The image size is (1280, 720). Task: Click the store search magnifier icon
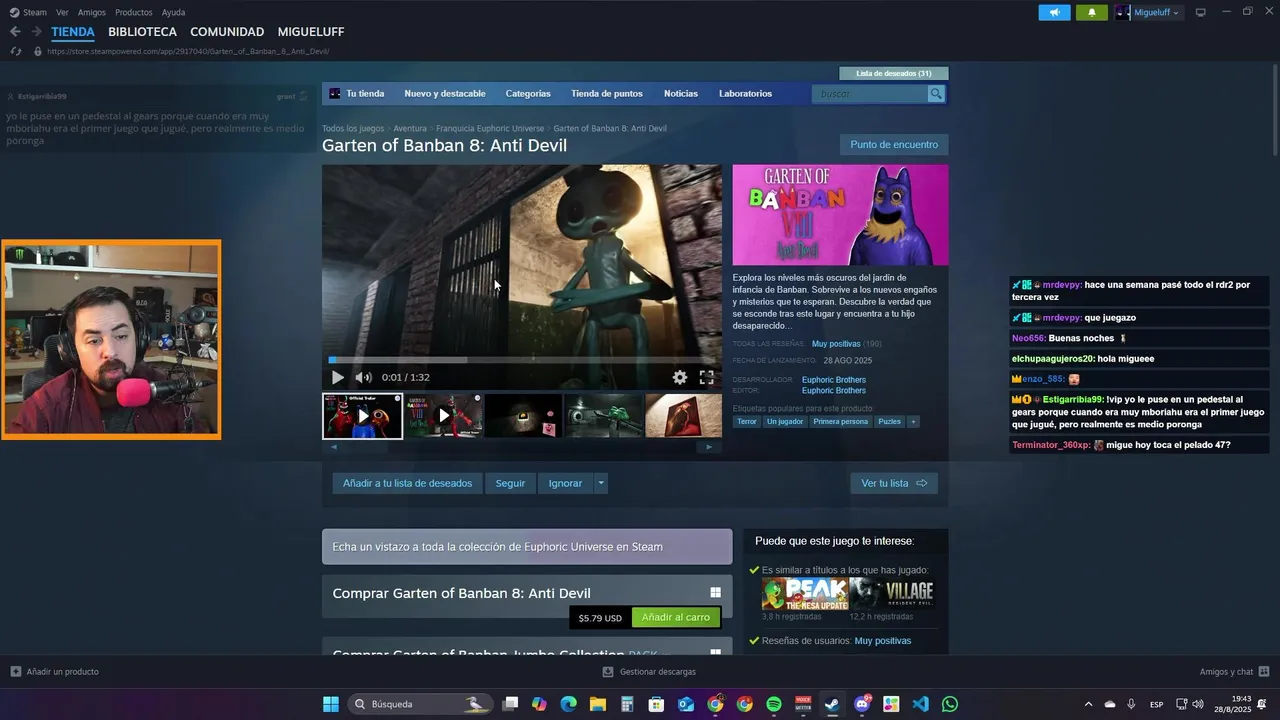pos(936,94)
